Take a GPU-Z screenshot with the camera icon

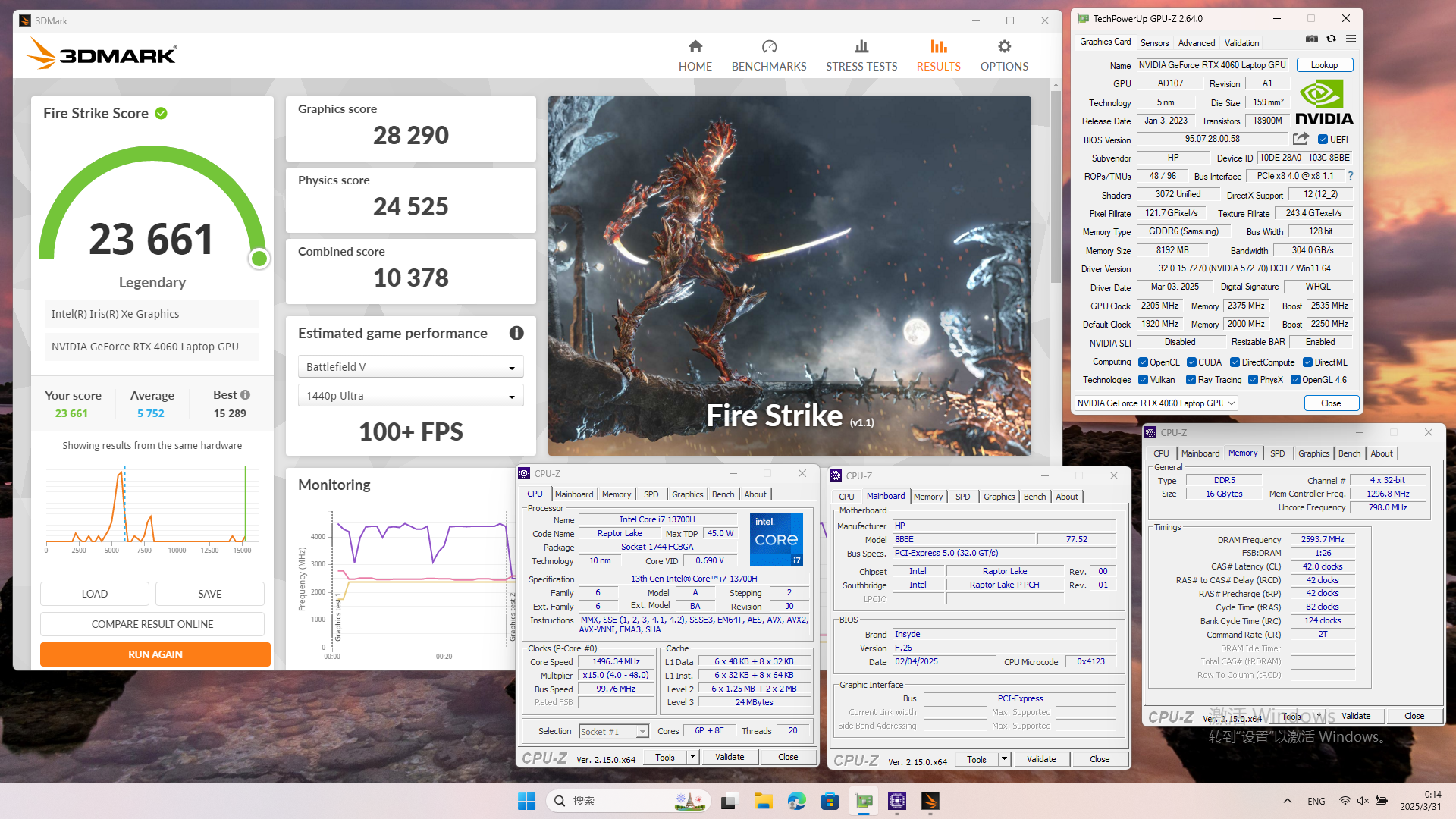(1311, 39)
